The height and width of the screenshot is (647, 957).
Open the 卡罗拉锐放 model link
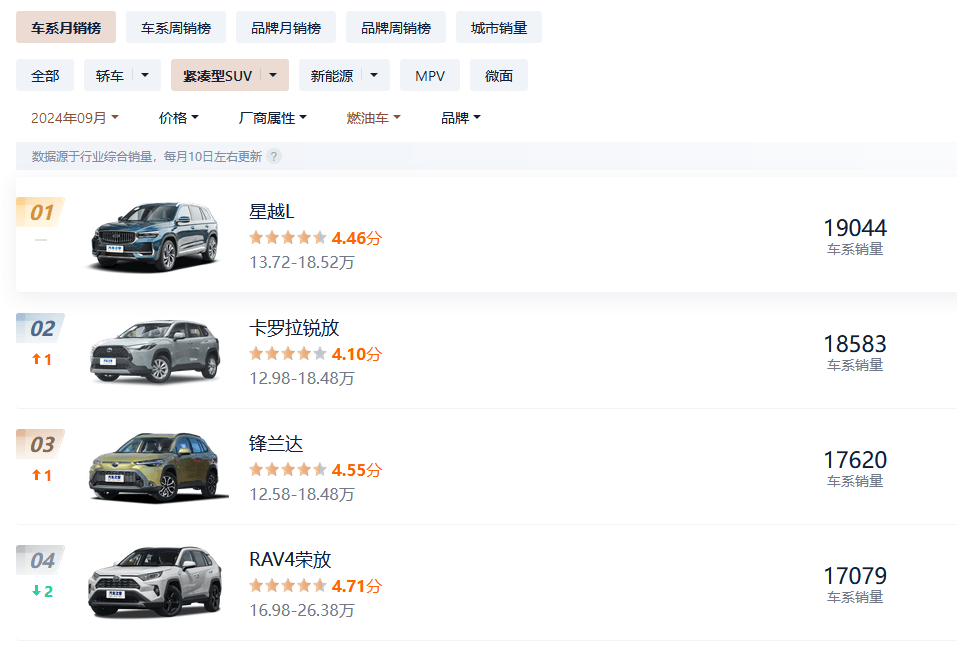click(294, 328)
